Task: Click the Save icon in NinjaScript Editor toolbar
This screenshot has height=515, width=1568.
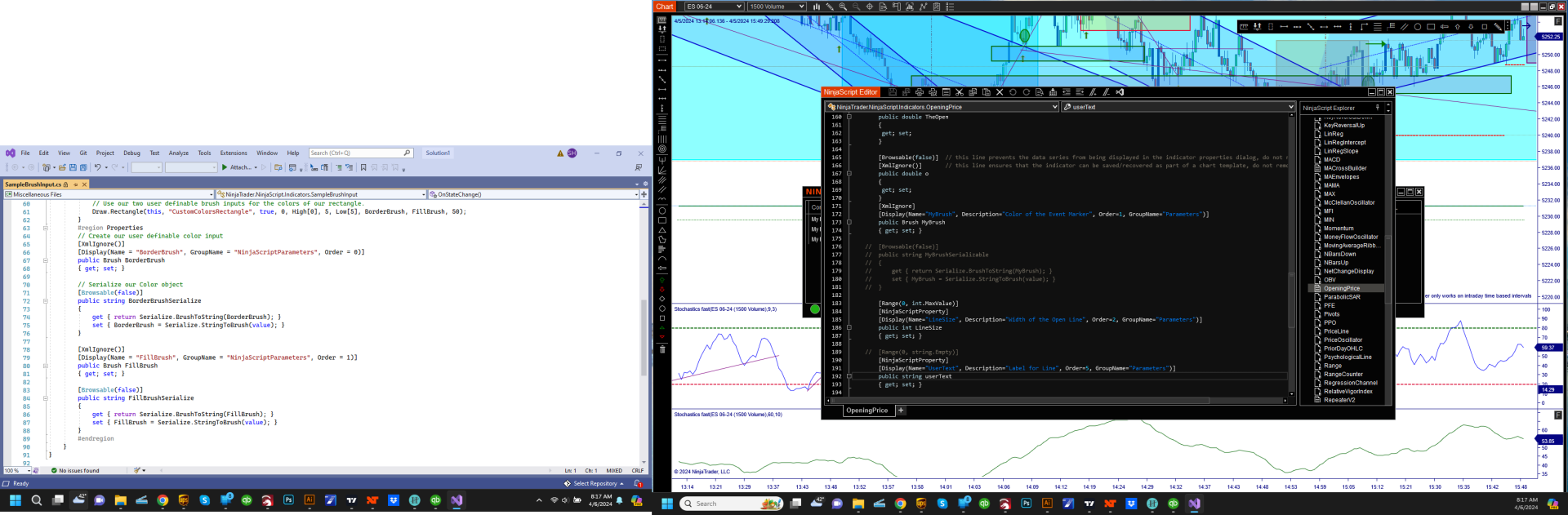Action: point(893,92)
